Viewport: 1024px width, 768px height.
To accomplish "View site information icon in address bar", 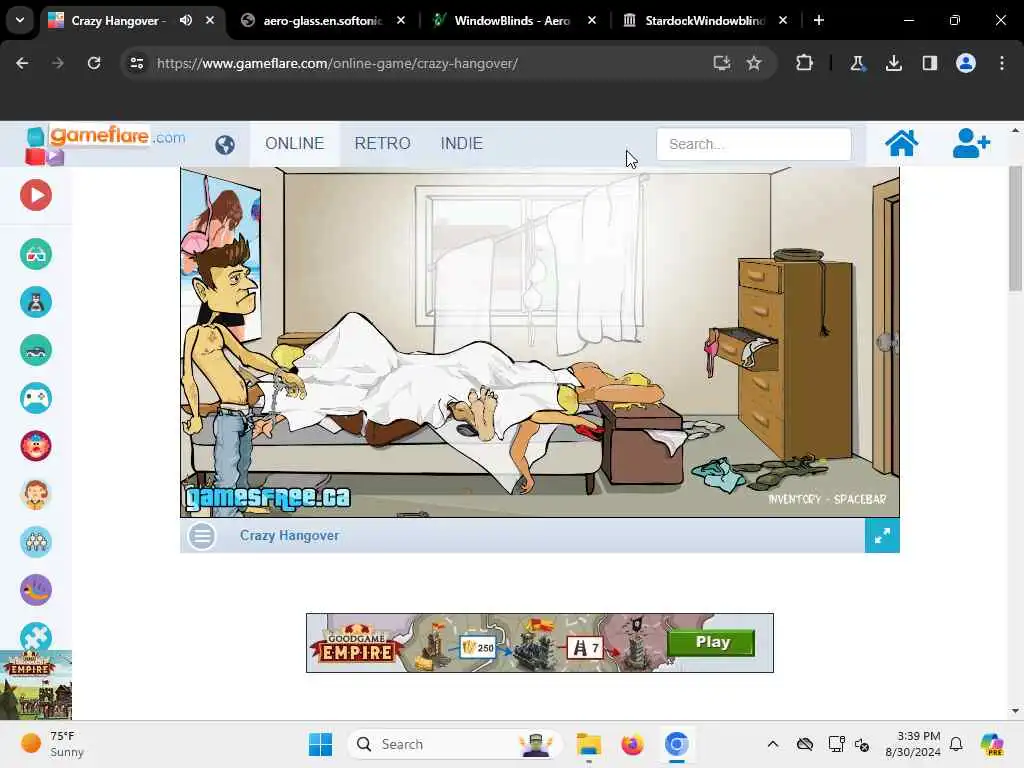I will 137,63.
